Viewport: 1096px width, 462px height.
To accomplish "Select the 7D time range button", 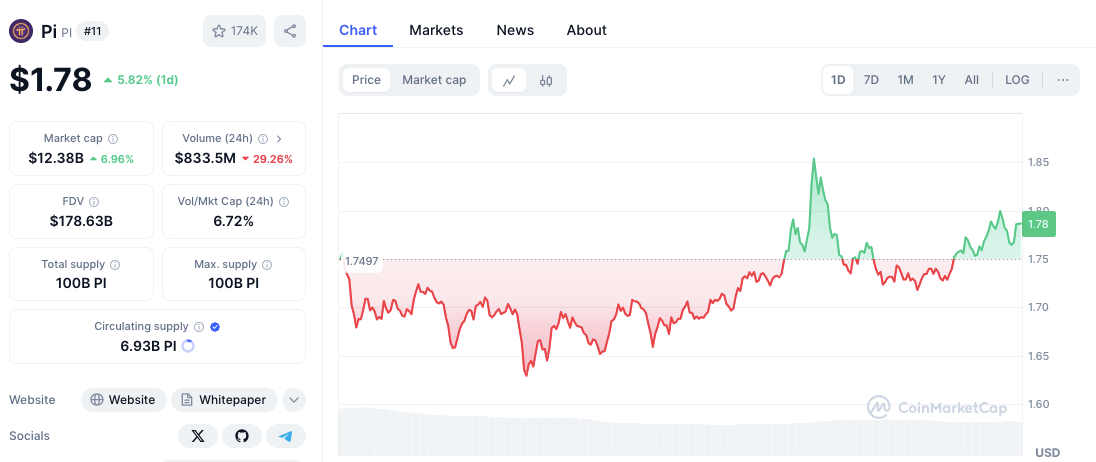I will point(871,80).
